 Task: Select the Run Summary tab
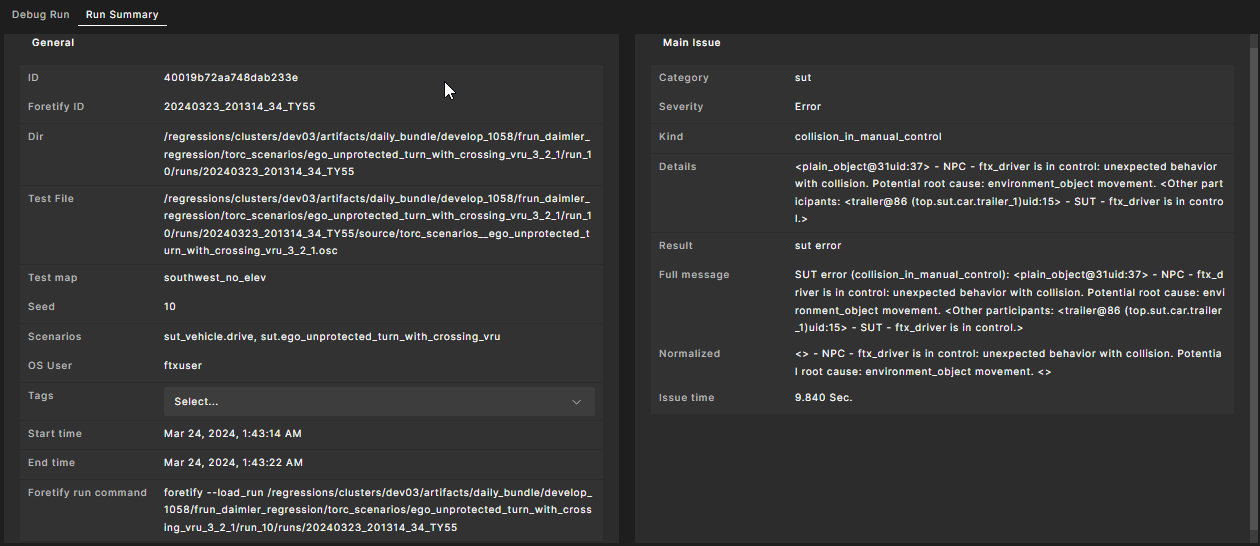121,16
